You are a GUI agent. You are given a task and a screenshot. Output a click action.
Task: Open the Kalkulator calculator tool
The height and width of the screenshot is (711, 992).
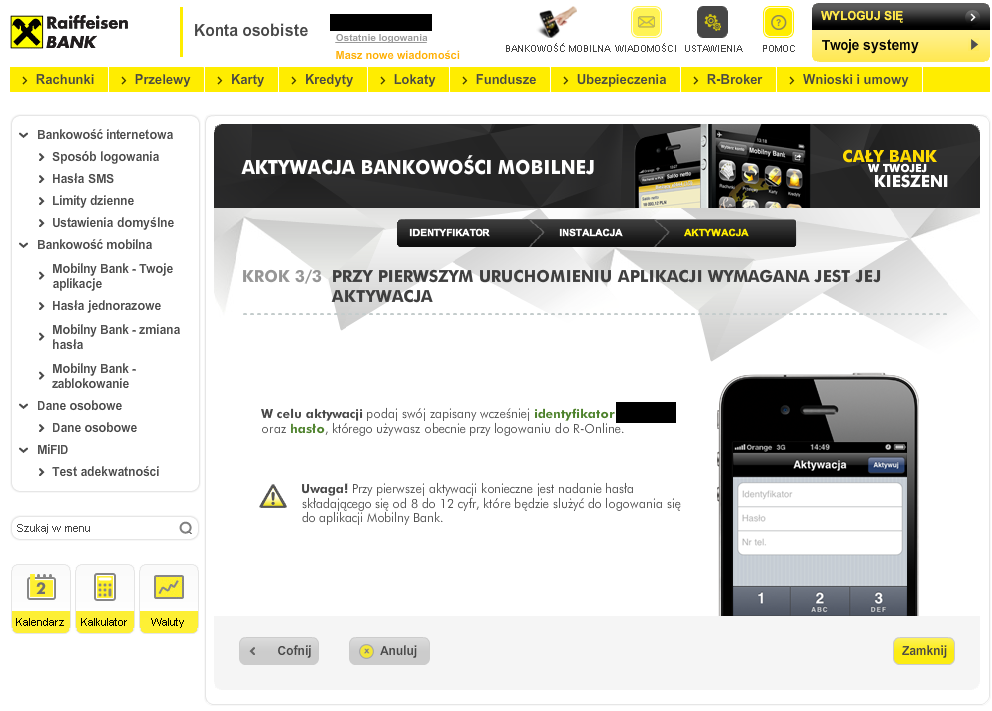[104, 598]
